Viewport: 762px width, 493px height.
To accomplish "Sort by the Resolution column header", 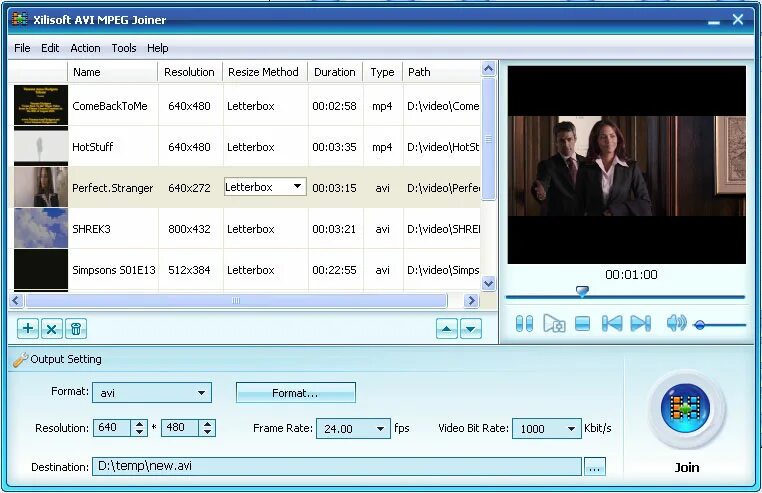I will click(190, 72).
